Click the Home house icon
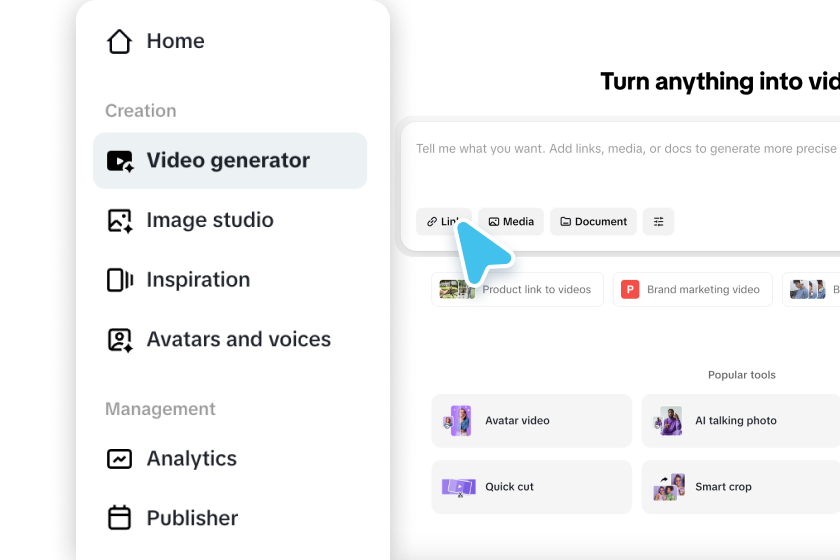The height and width of the screenshot is (560, 840). pyautogui.click(x=119, y=41)
